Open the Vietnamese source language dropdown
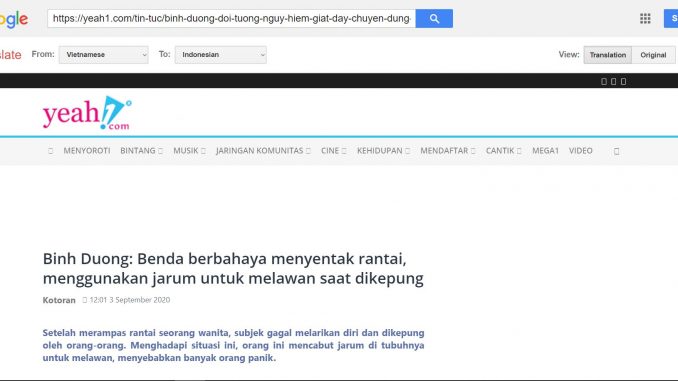Image resolution: width=678 pixels, height=381 pixels. (104, 55)
